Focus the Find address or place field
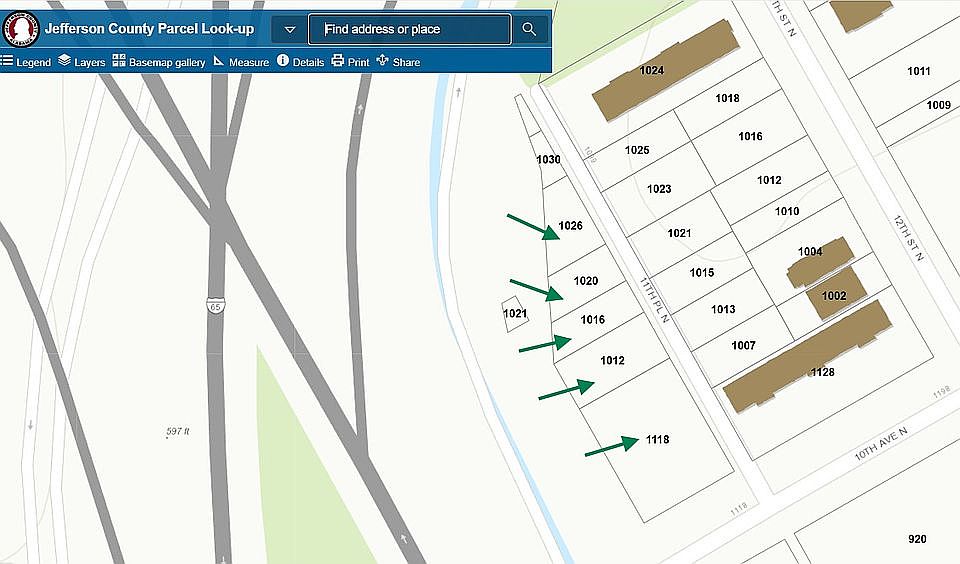 click(x=409, y=29)
